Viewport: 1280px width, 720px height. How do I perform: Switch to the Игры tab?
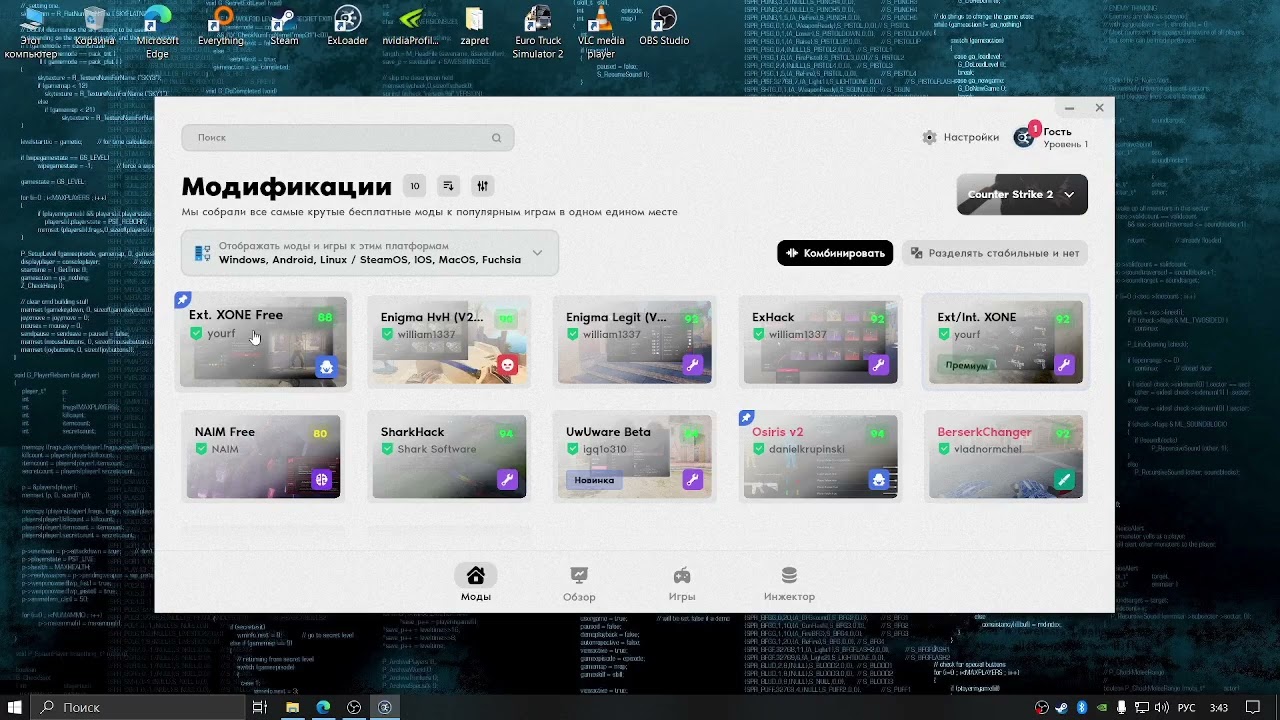pos(682,583)
